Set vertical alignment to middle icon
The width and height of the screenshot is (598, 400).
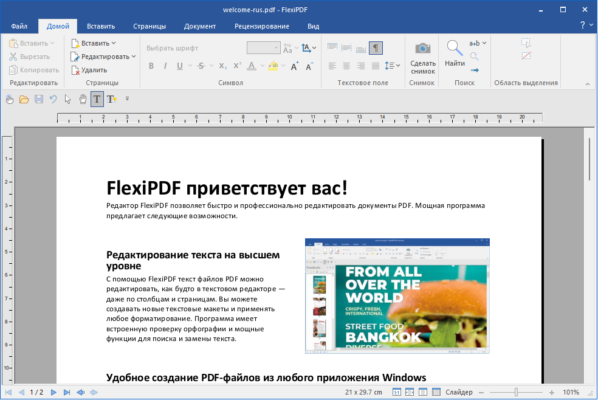(x=346, y=47)
